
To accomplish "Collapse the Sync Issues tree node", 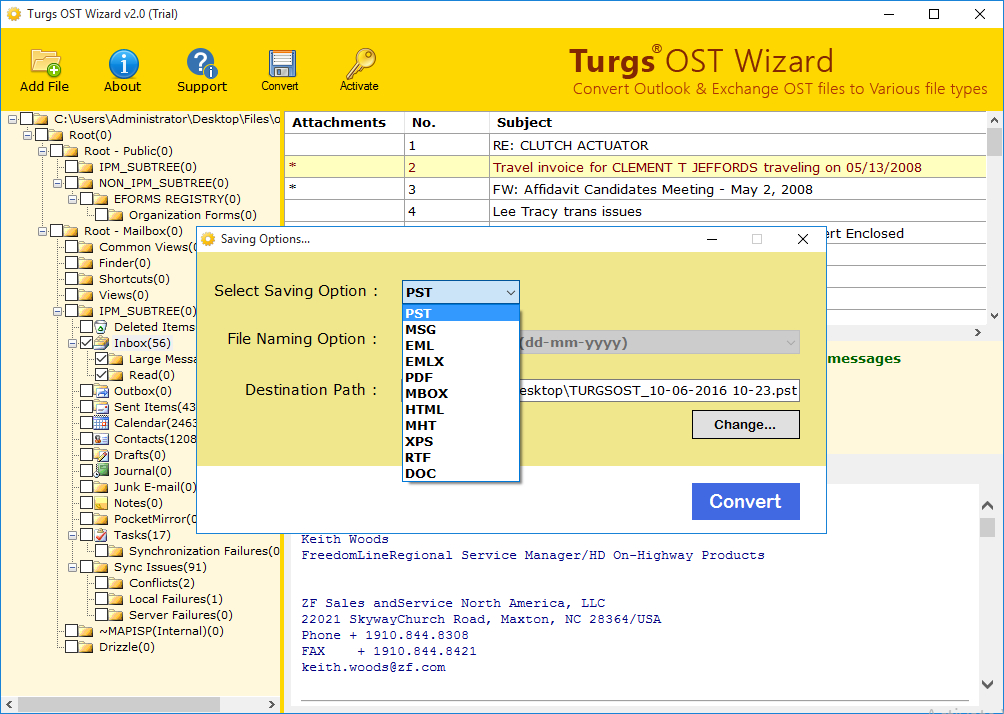I will coord(71,567).
